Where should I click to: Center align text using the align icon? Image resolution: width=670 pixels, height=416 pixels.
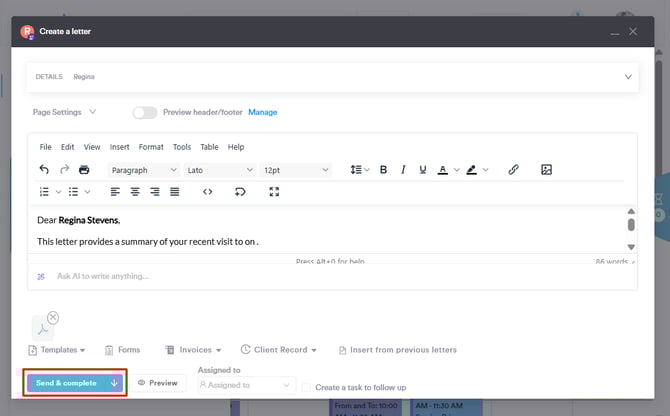pos(134,191)
